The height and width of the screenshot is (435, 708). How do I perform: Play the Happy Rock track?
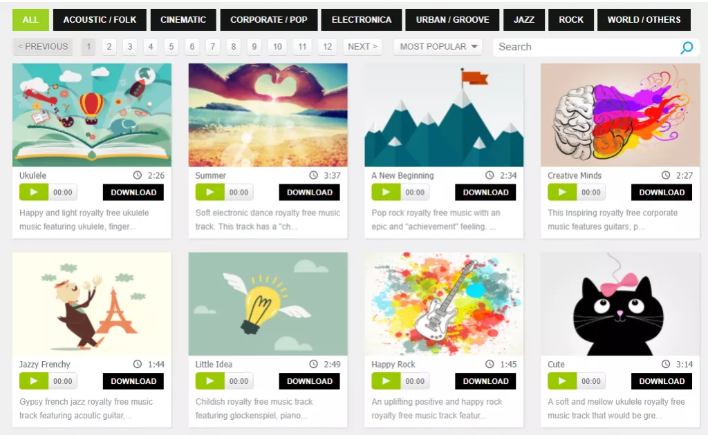coord(386,381)
